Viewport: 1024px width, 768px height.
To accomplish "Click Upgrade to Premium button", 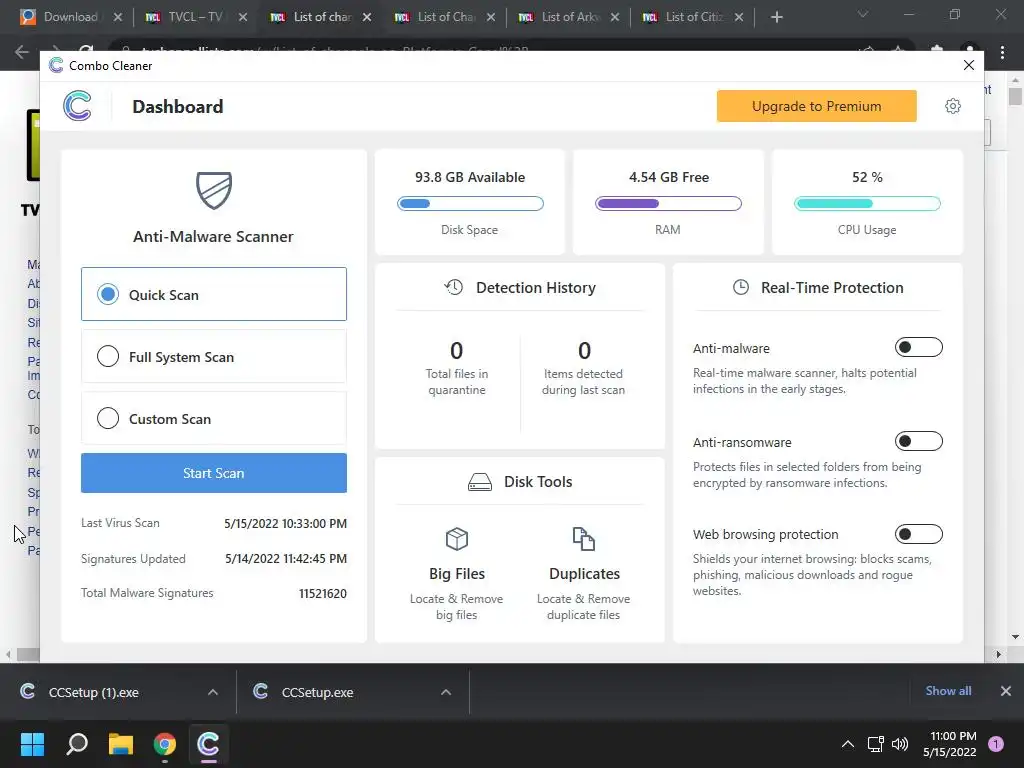I will 816,106.
